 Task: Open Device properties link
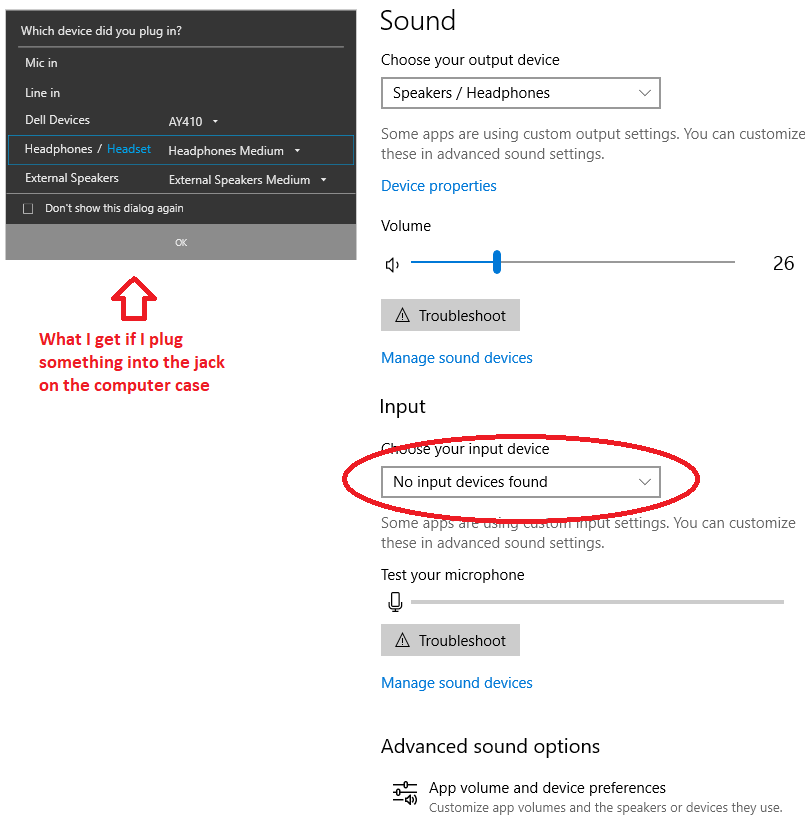tap(438, 186)
